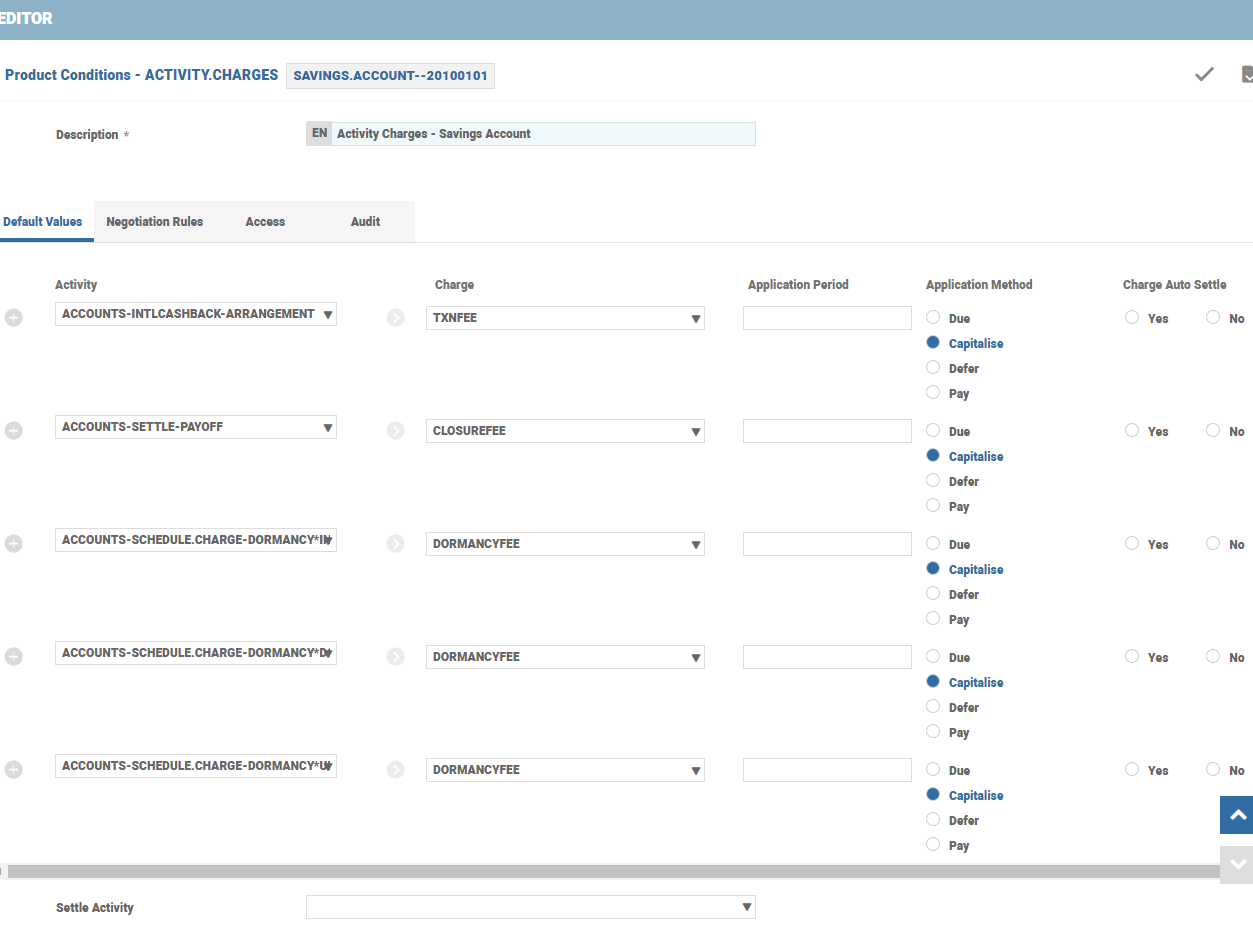Click Application Period field for TXNFEE row
1253x931 pixels.
827,318
